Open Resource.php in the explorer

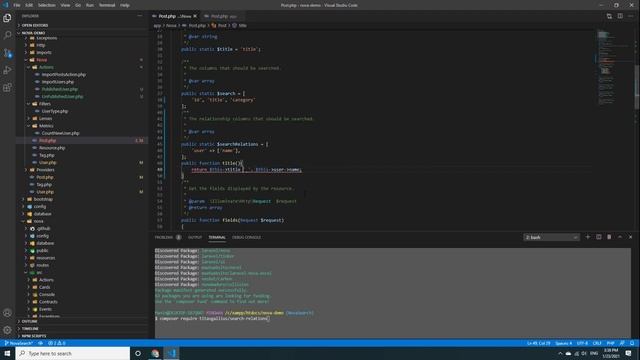click(x=52, y=148)
